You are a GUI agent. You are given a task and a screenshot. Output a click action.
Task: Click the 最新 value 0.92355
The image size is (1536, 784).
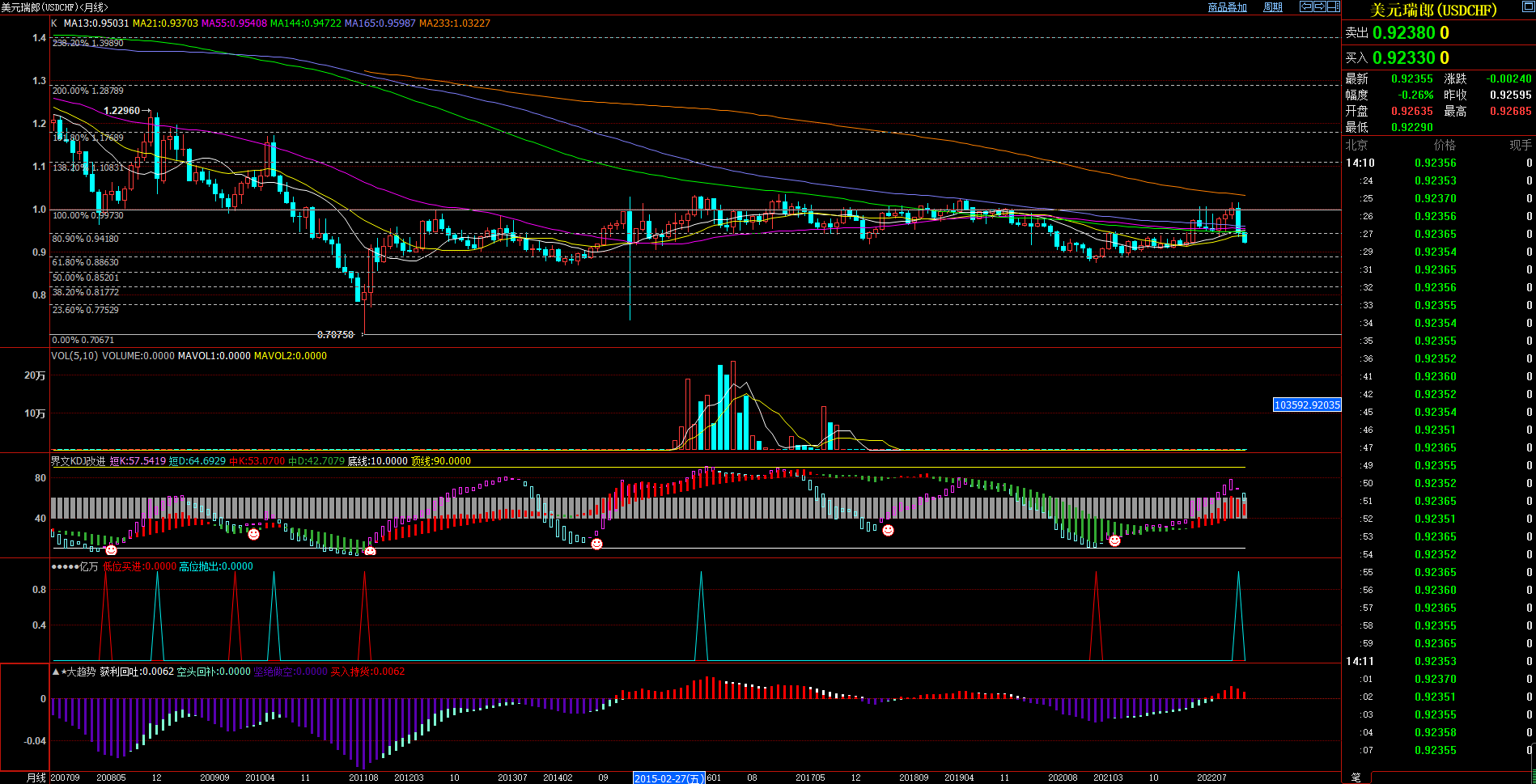pos(1412,78)
